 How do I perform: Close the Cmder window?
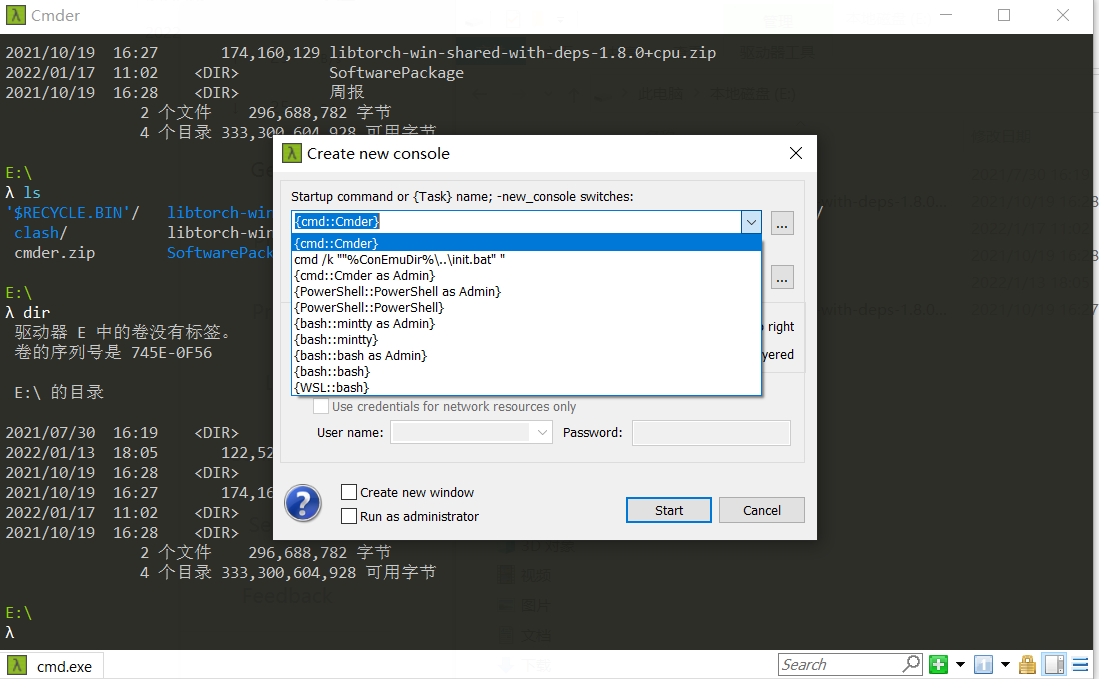[x=1063, y=15]
